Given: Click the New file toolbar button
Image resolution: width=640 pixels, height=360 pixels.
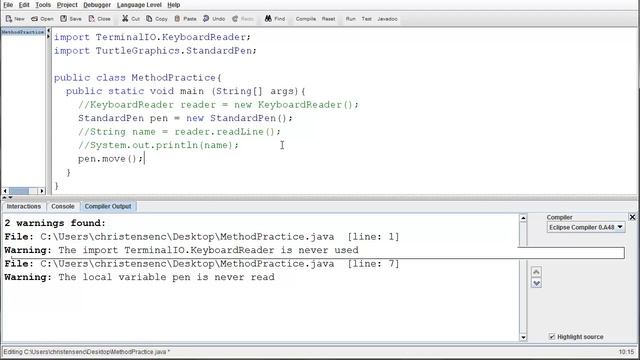Looking at the screenshot, I should point(15,19).
